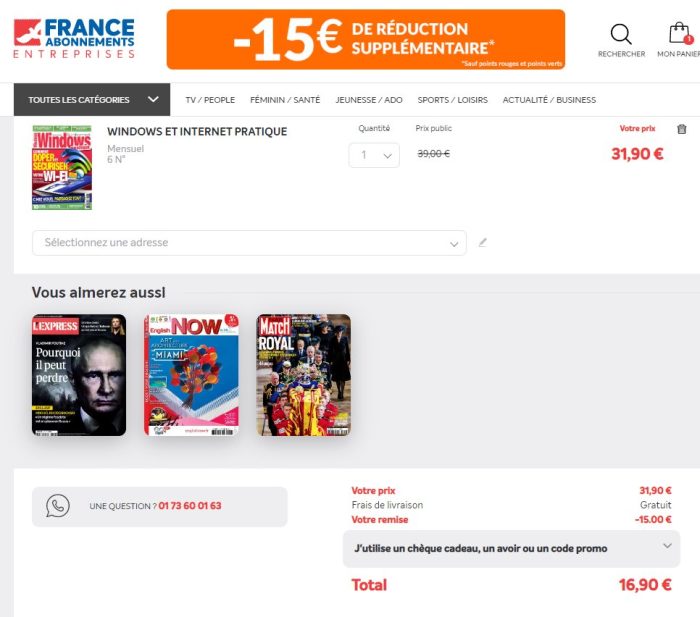
Task: Open the shopping cart bag icon
Action: tap(679, 35)
